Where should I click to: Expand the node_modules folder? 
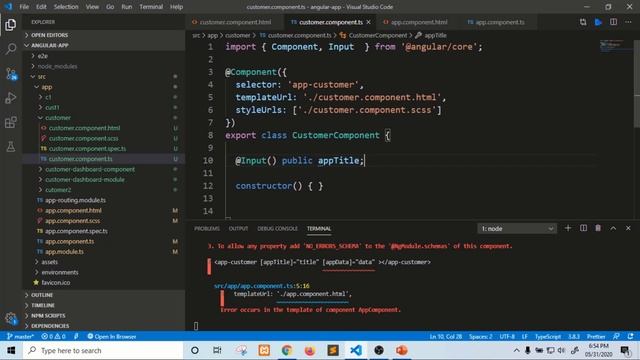[104, 66]
